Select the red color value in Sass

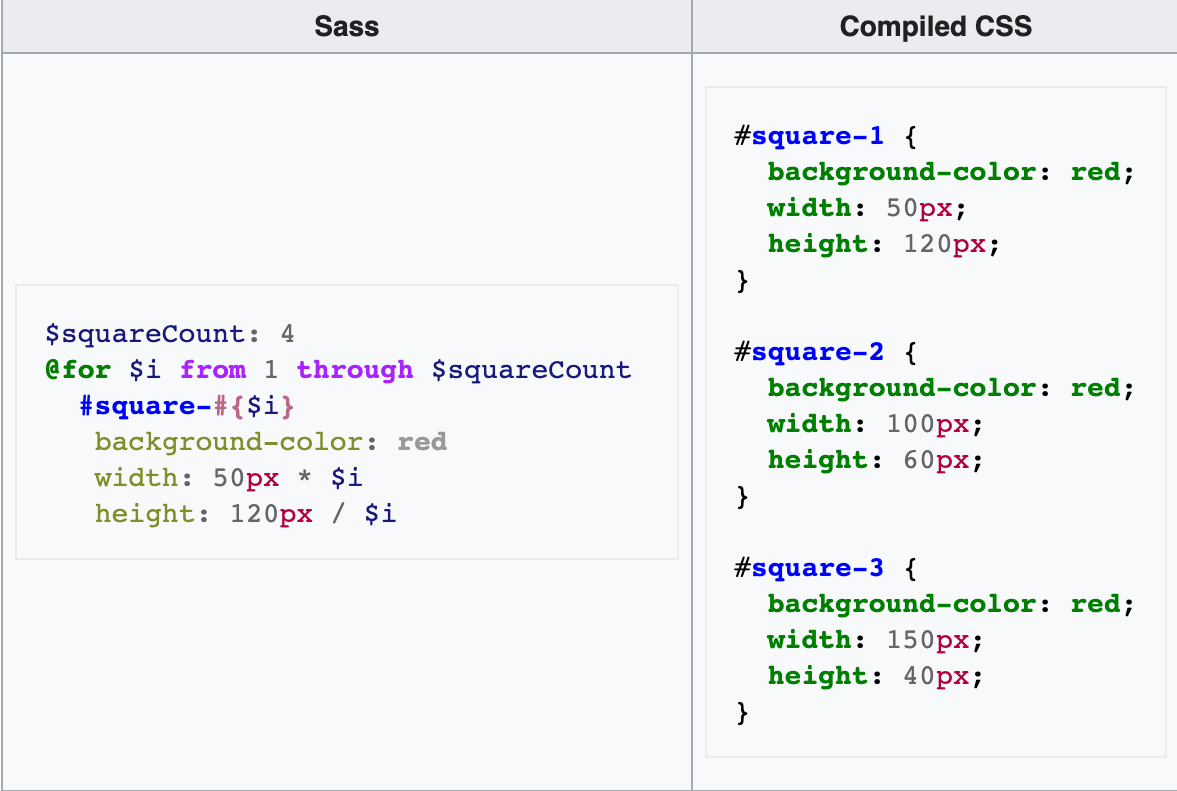click(x=422, y=441)
